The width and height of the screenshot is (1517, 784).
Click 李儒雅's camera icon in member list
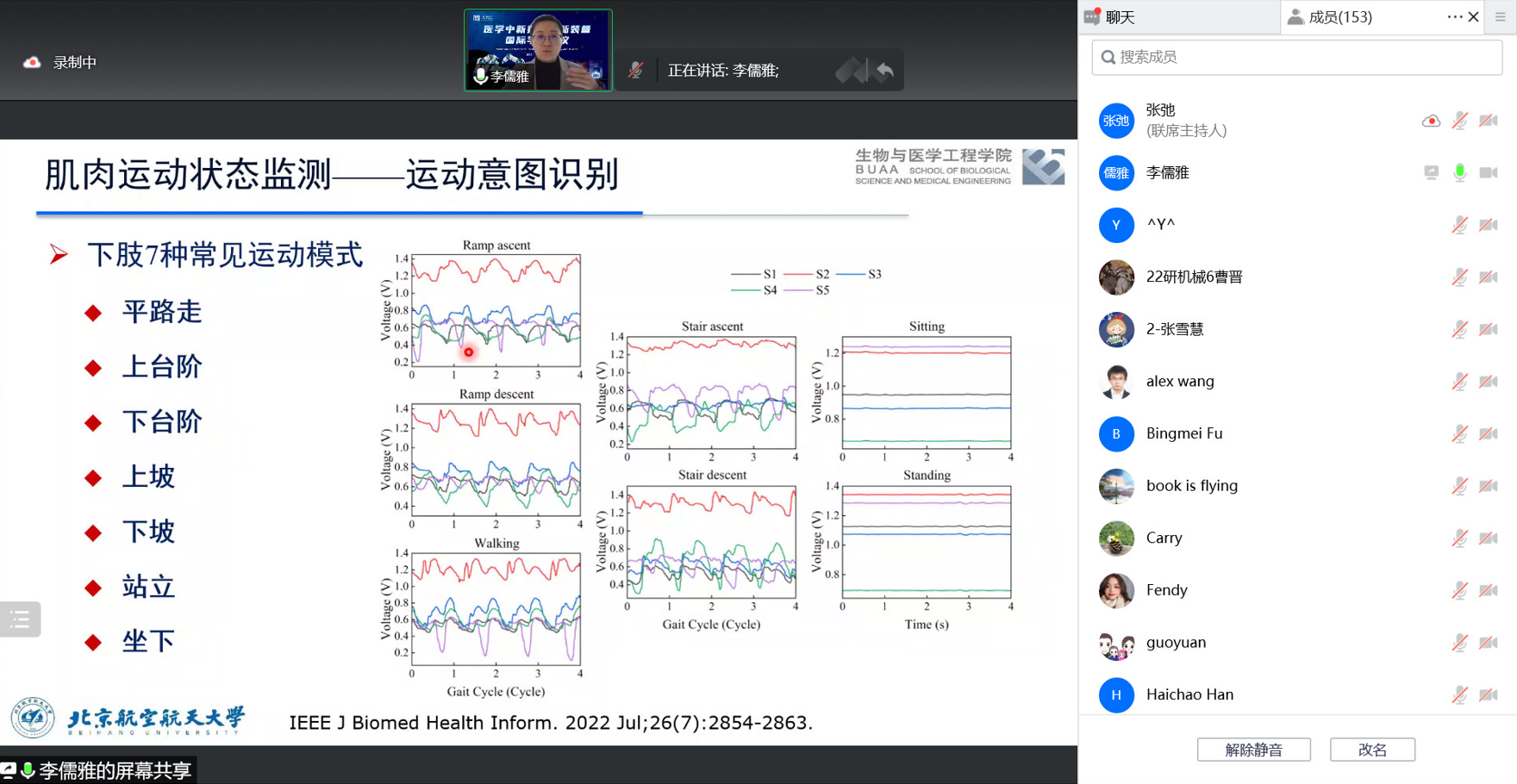[x=1489, y=173]
